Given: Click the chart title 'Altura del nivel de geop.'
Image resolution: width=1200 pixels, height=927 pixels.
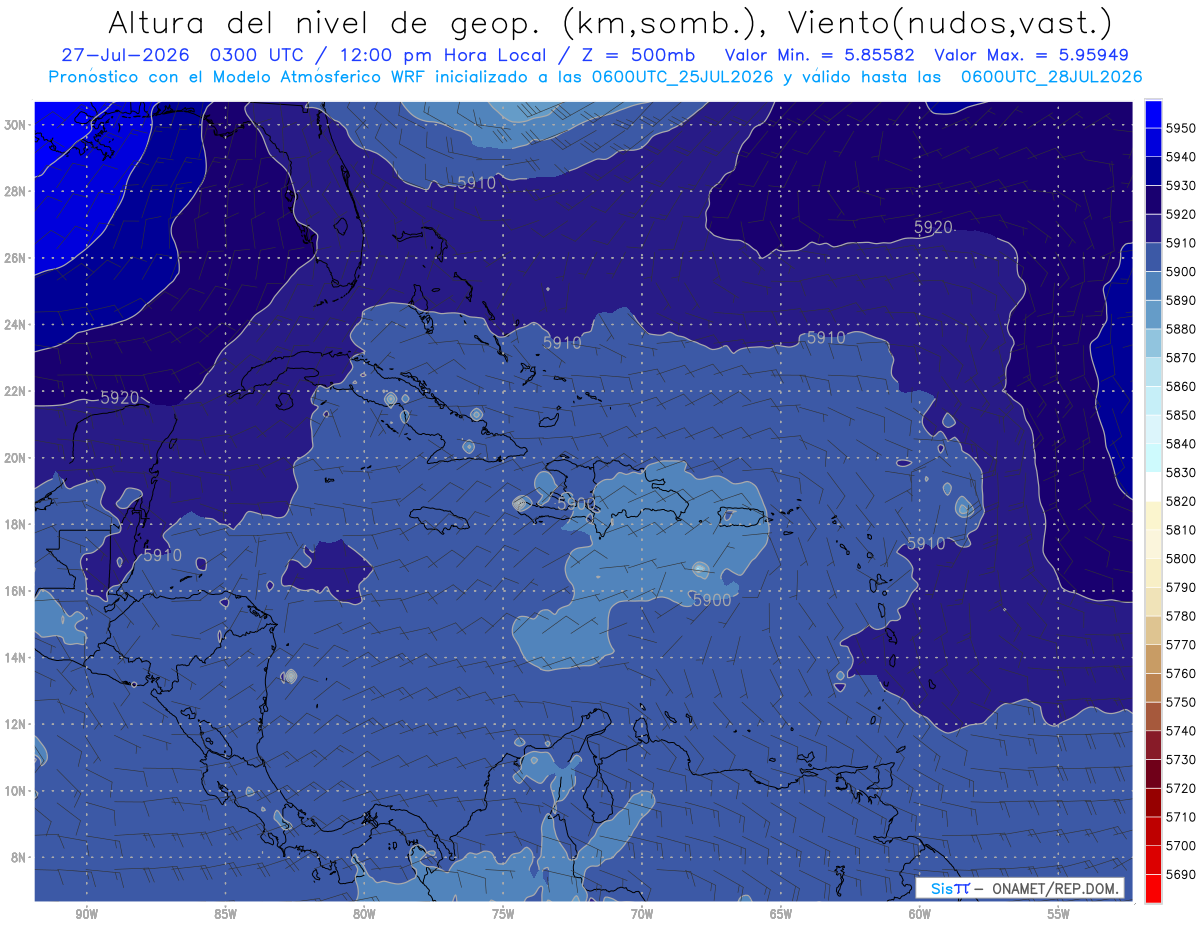Looking at the screenshot, I should pos(325,23).
